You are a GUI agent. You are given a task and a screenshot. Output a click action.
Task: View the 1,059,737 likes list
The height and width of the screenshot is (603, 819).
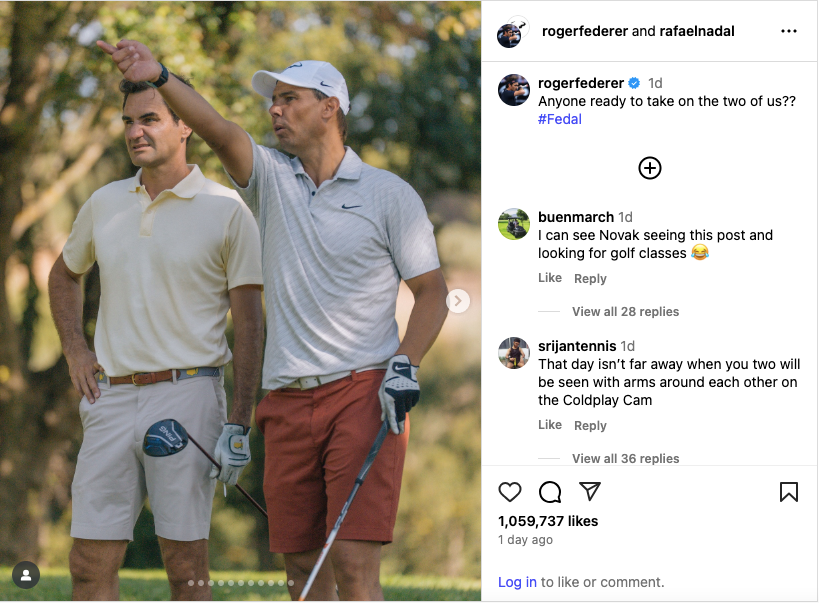click(x=548, y=521)
